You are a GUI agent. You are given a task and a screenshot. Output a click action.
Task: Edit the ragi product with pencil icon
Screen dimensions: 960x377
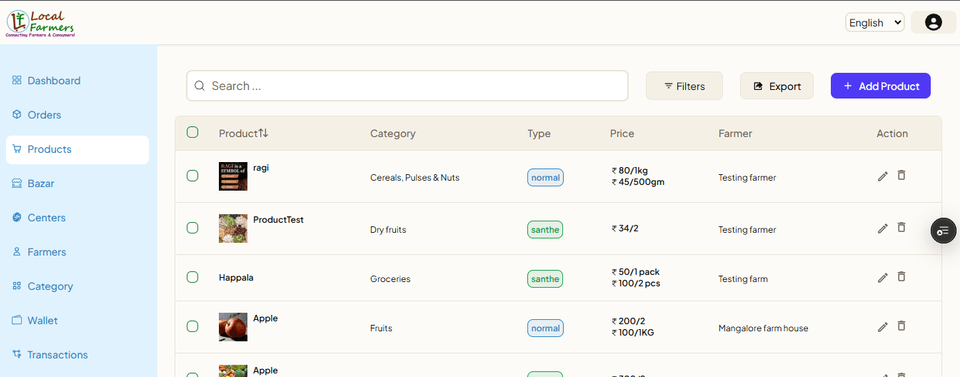click(882, 176)
